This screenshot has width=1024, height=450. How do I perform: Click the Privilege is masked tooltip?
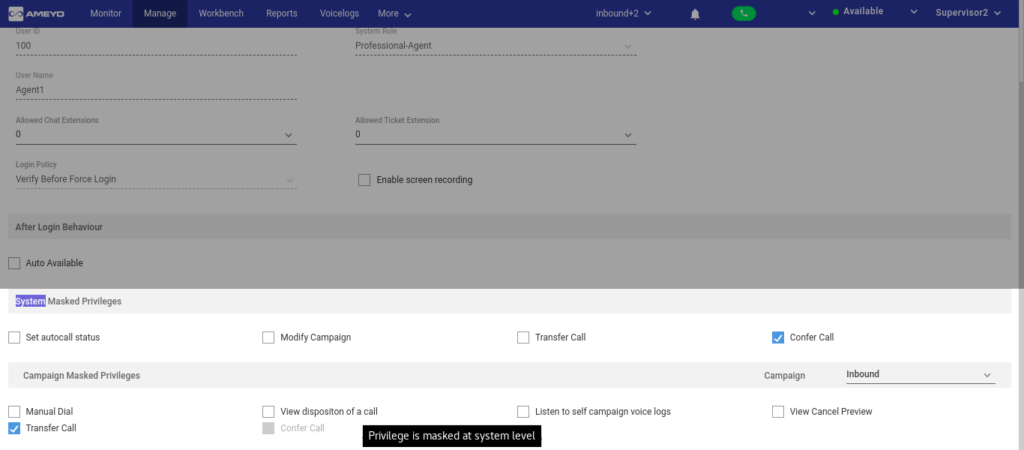(x=452, y=436)
